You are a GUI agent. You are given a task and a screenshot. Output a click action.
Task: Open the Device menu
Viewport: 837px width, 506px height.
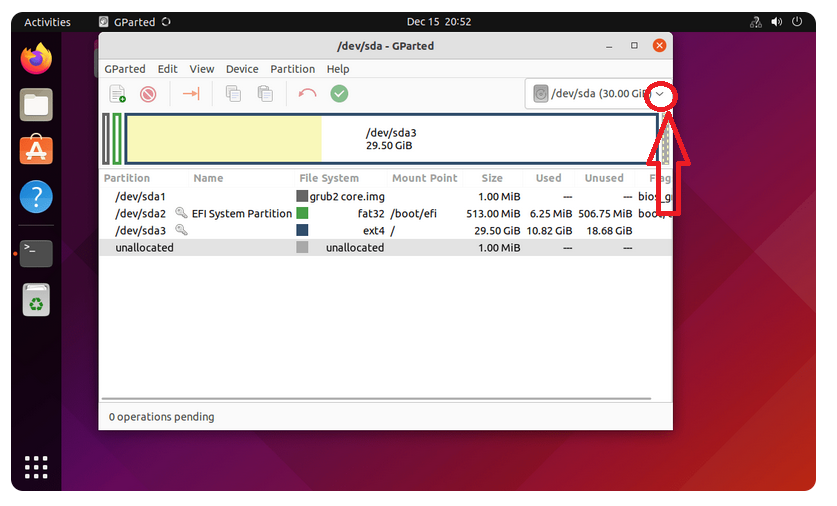[x=242, y=69]
